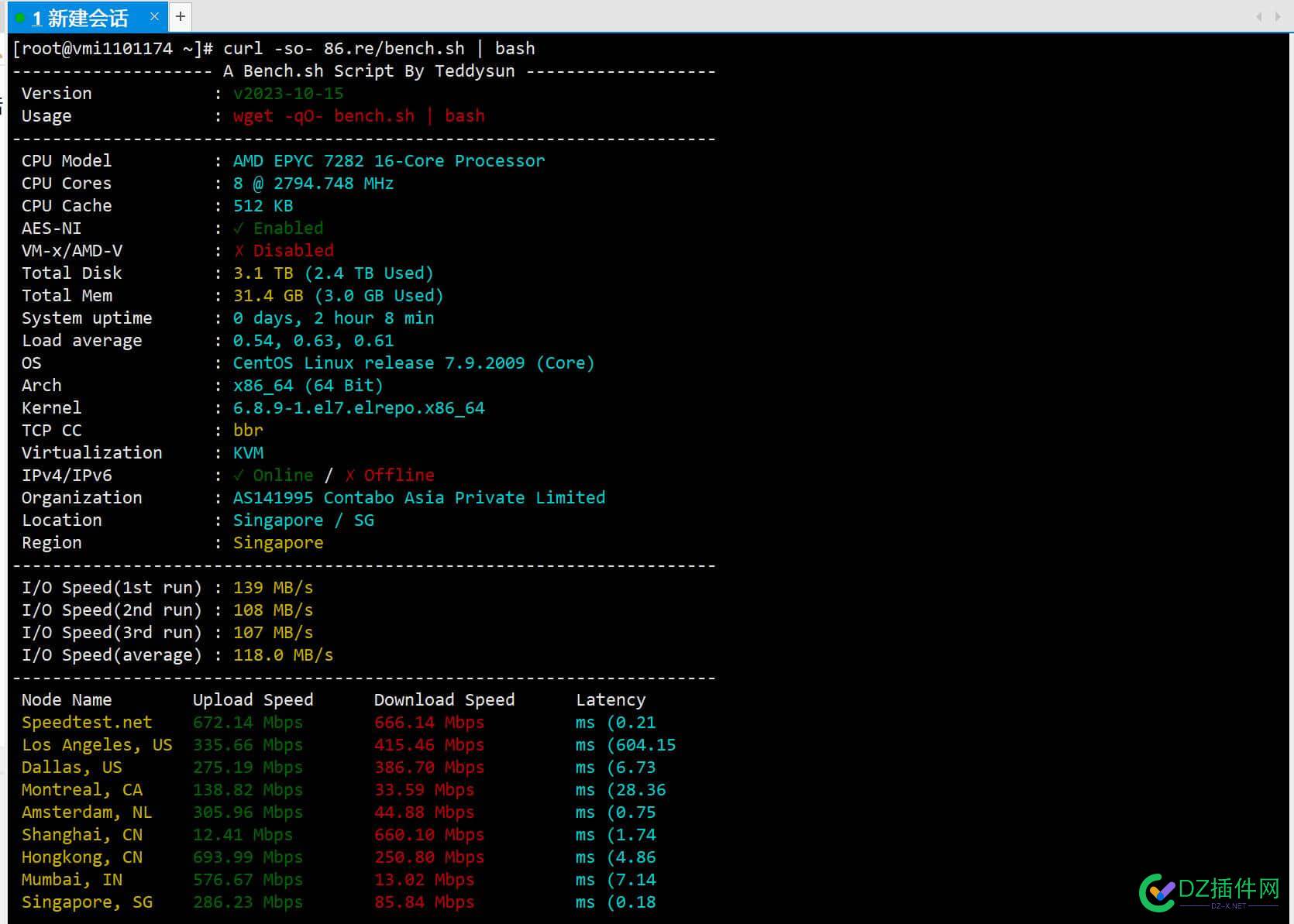Select the version value v2023-10-15
The height and width of the screenshot is (924, 1294).
point(288,93)
